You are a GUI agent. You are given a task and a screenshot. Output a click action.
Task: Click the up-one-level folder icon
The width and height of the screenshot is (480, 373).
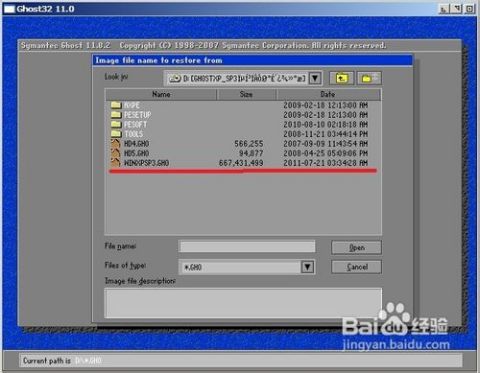point(342,78)
